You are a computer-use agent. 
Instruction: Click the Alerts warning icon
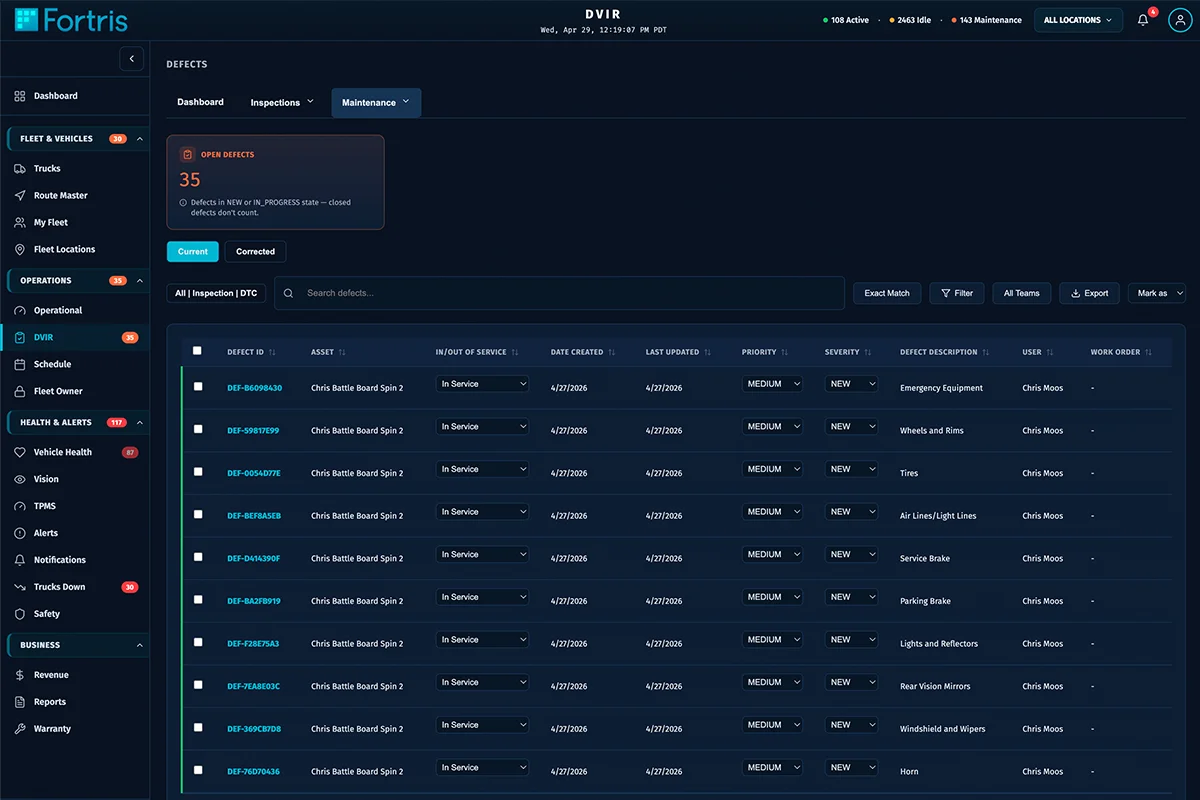point(20,534)
